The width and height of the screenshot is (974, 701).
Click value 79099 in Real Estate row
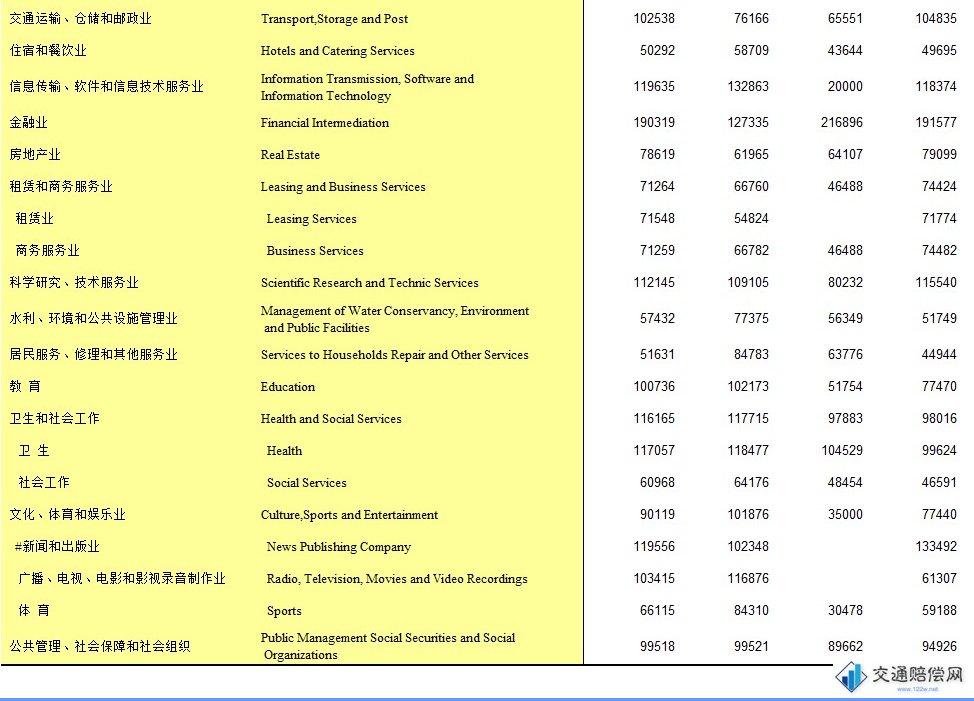tap(939, 154)
